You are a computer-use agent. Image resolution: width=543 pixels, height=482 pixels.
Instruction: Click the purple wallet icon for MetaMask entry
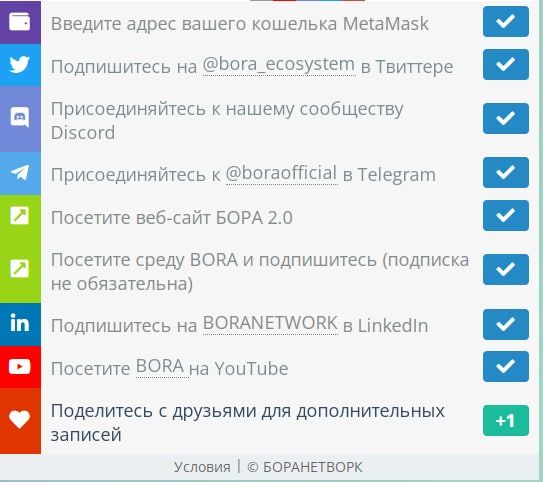click(x=20, y=22)
